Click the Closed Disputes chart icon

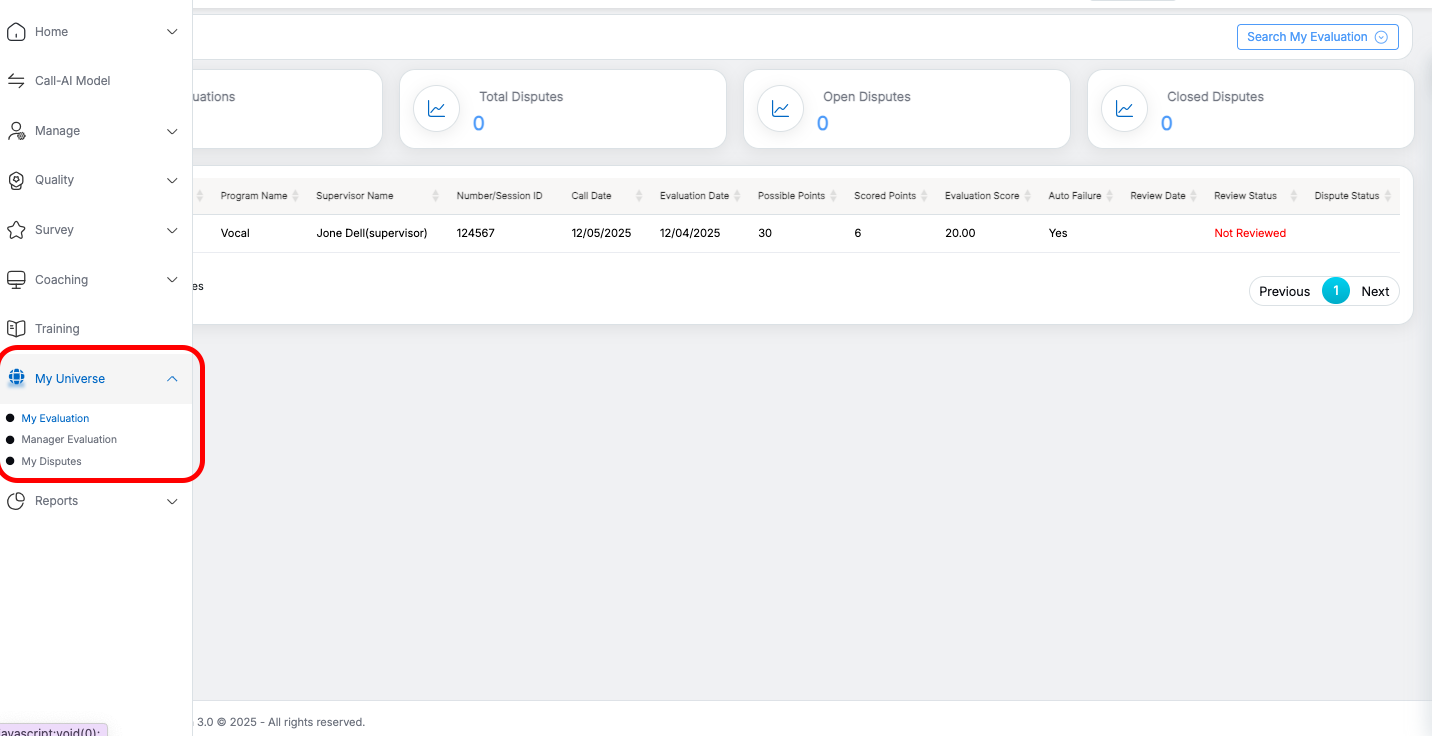(x=1124, y=109)
